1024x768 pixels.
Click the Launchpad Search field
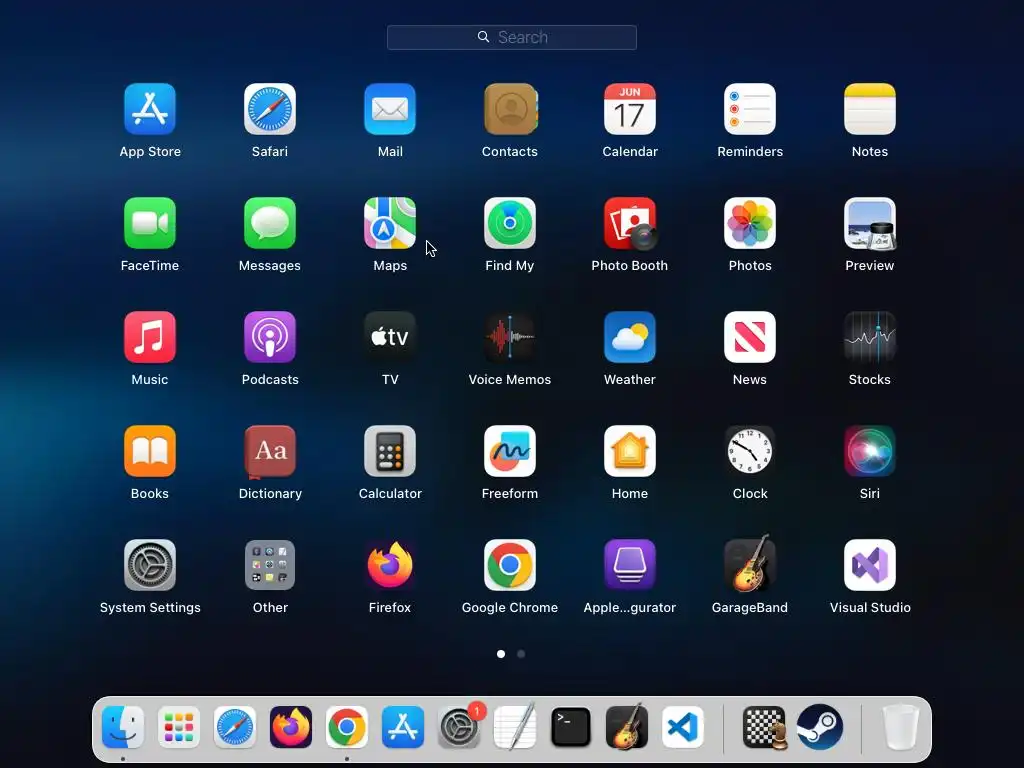tap(512, 37)
